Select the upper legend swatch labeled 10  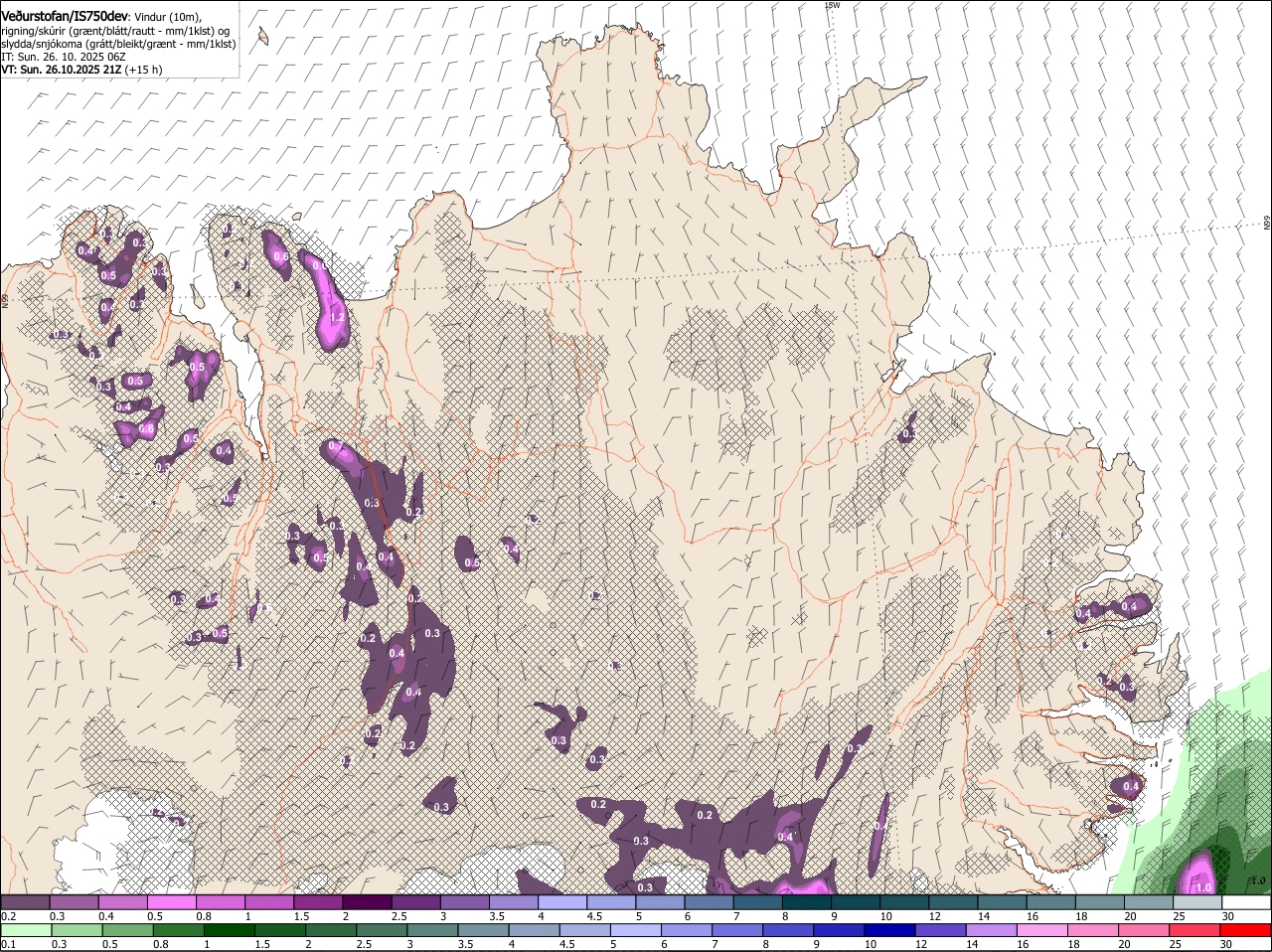click(x=903, y=901)
